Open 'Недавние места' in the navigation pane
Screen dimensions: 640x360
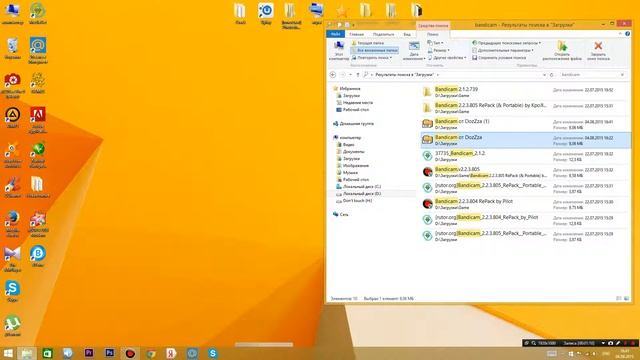[354, 102]
